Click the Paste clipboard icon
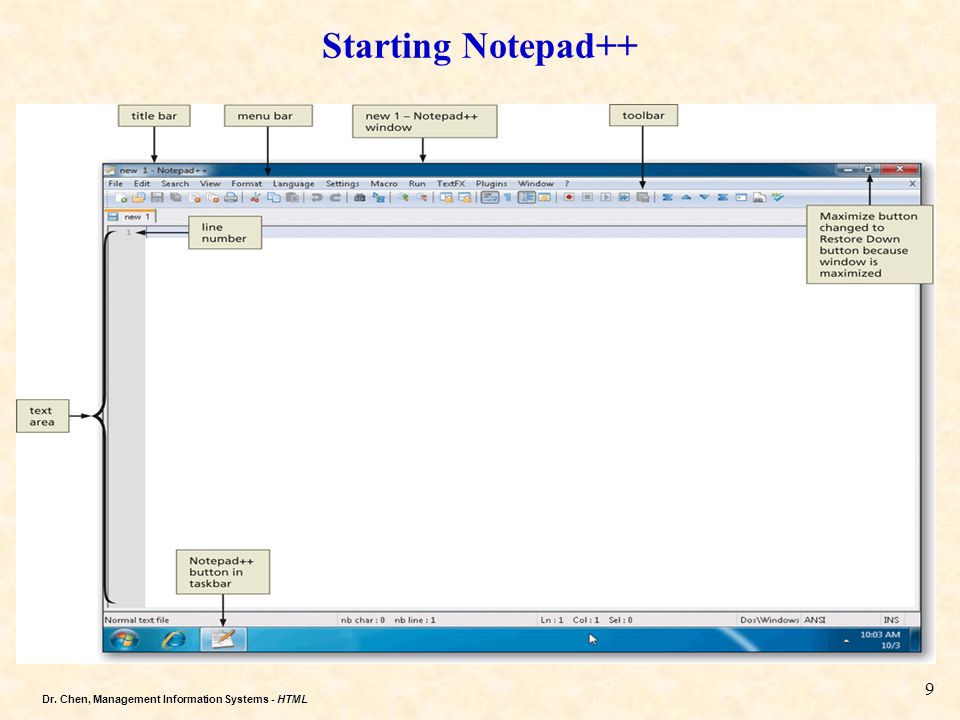The height and width of the screenshot is (720, 960). (292, 198)
